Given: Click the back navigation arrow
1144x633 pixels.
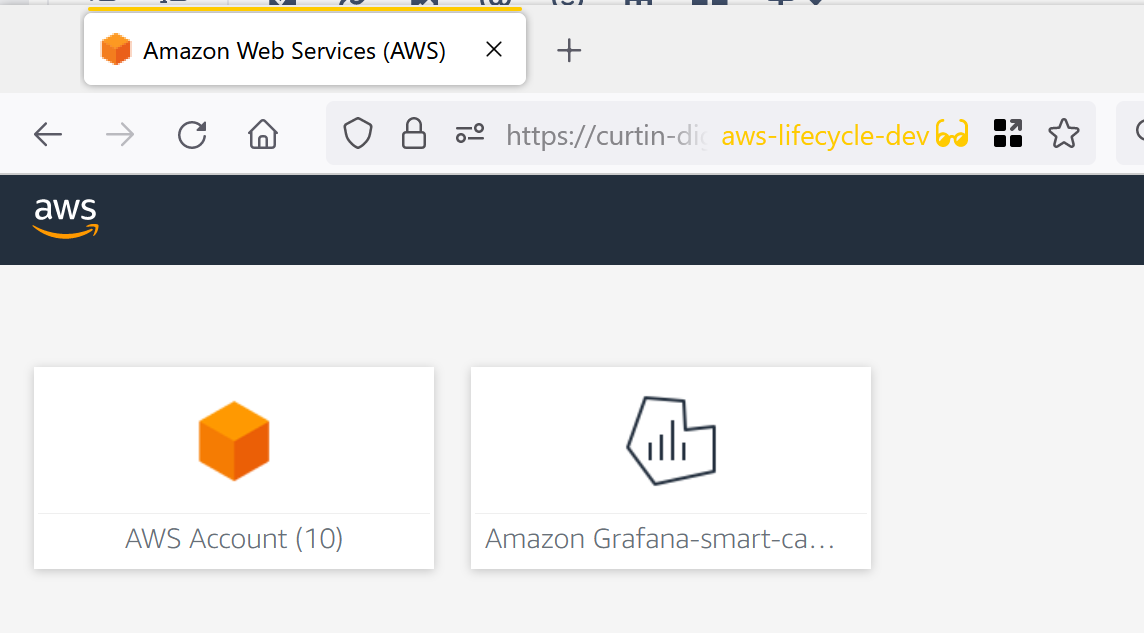Looking at the screenshot, I should (x=47, y=133).
